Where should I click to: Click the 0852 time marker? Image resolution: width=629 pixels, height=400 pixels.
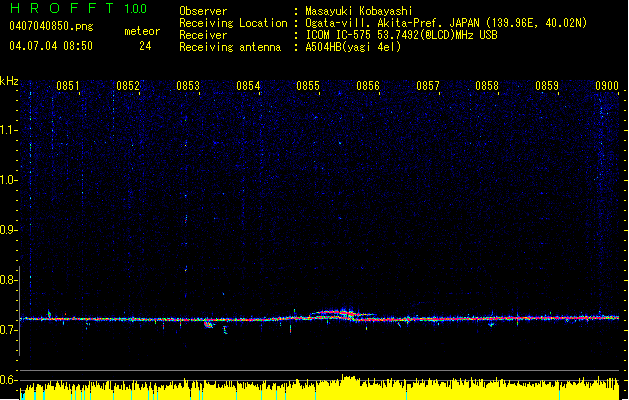pyautogui.click(x=128, y=86)
